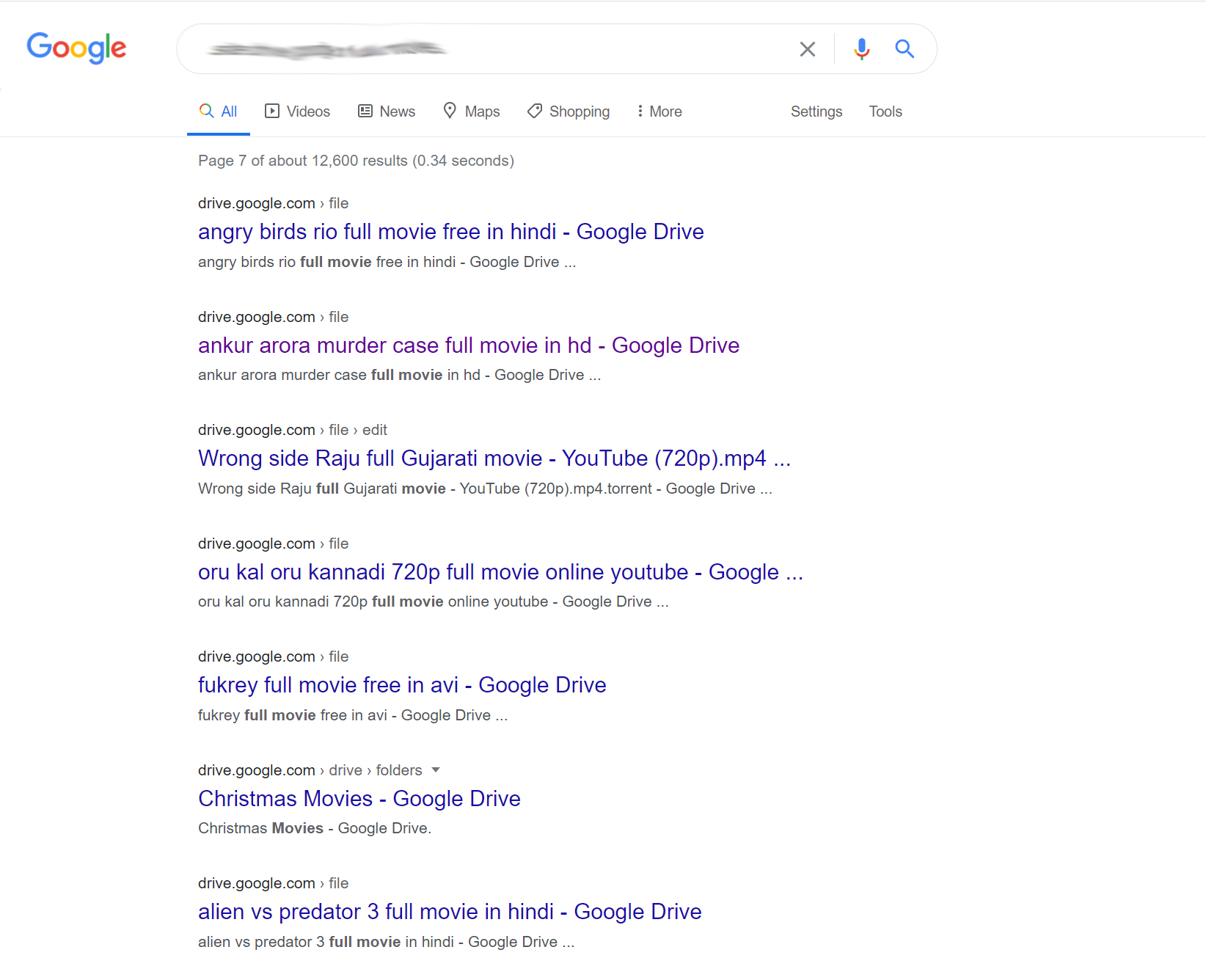Open the 'alien vs predator 3' result
Screen dimensions: 1206x980
(x=450, y=912)
